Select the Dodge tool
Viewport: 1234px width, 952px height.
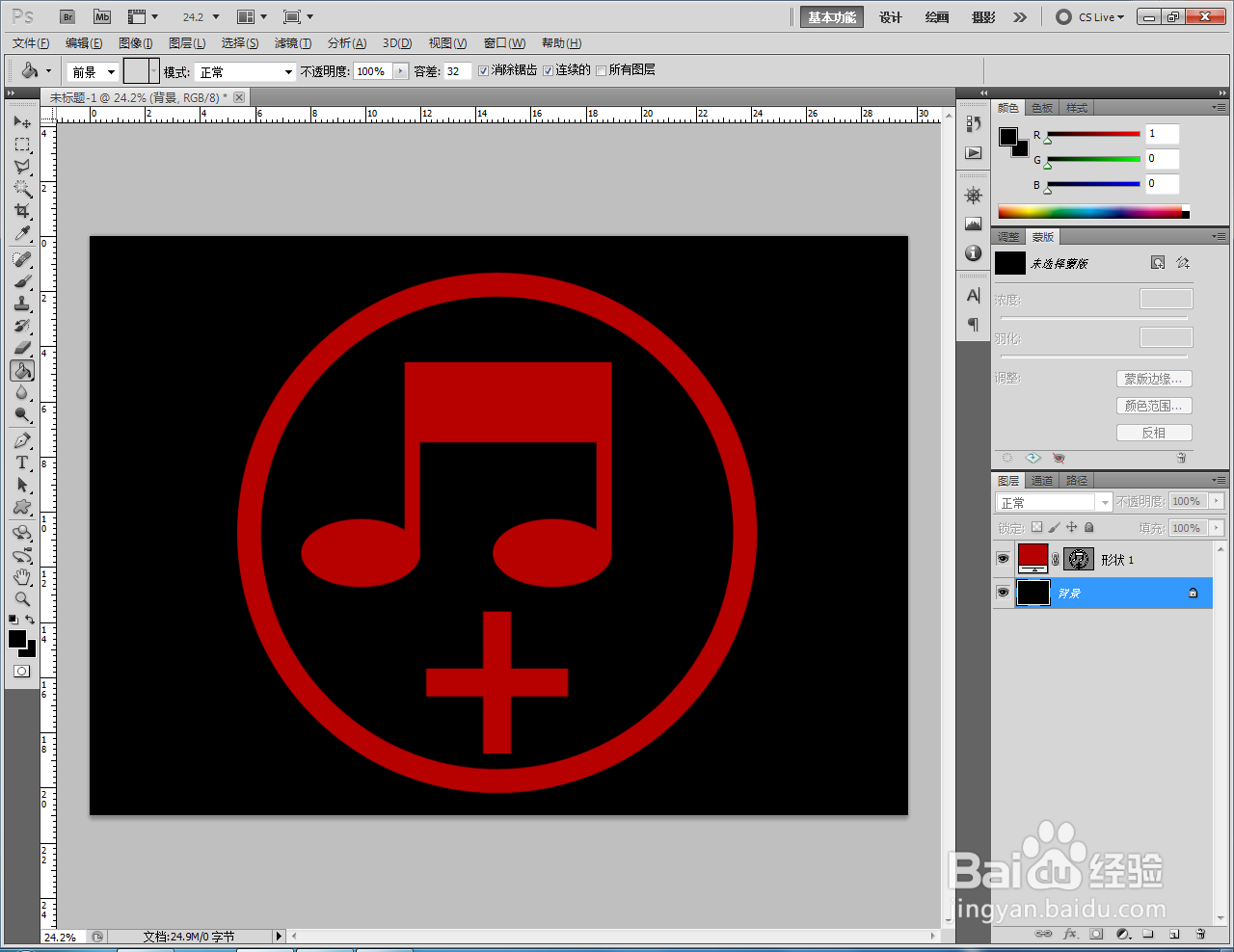(22, 414)
